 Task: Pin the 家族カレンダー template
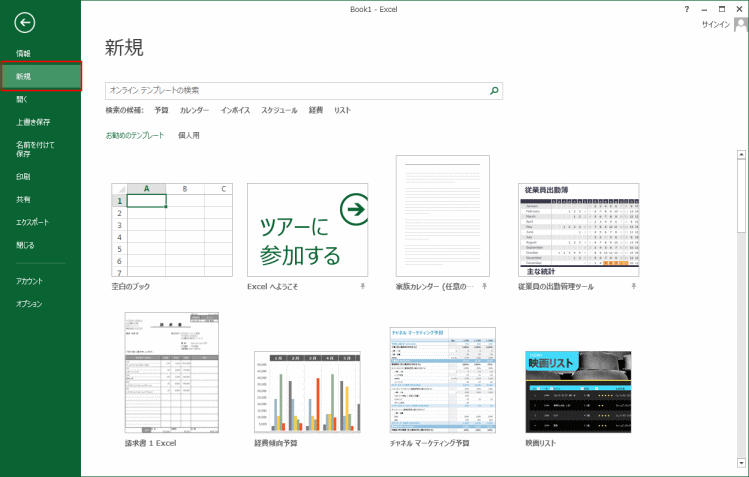484,286
